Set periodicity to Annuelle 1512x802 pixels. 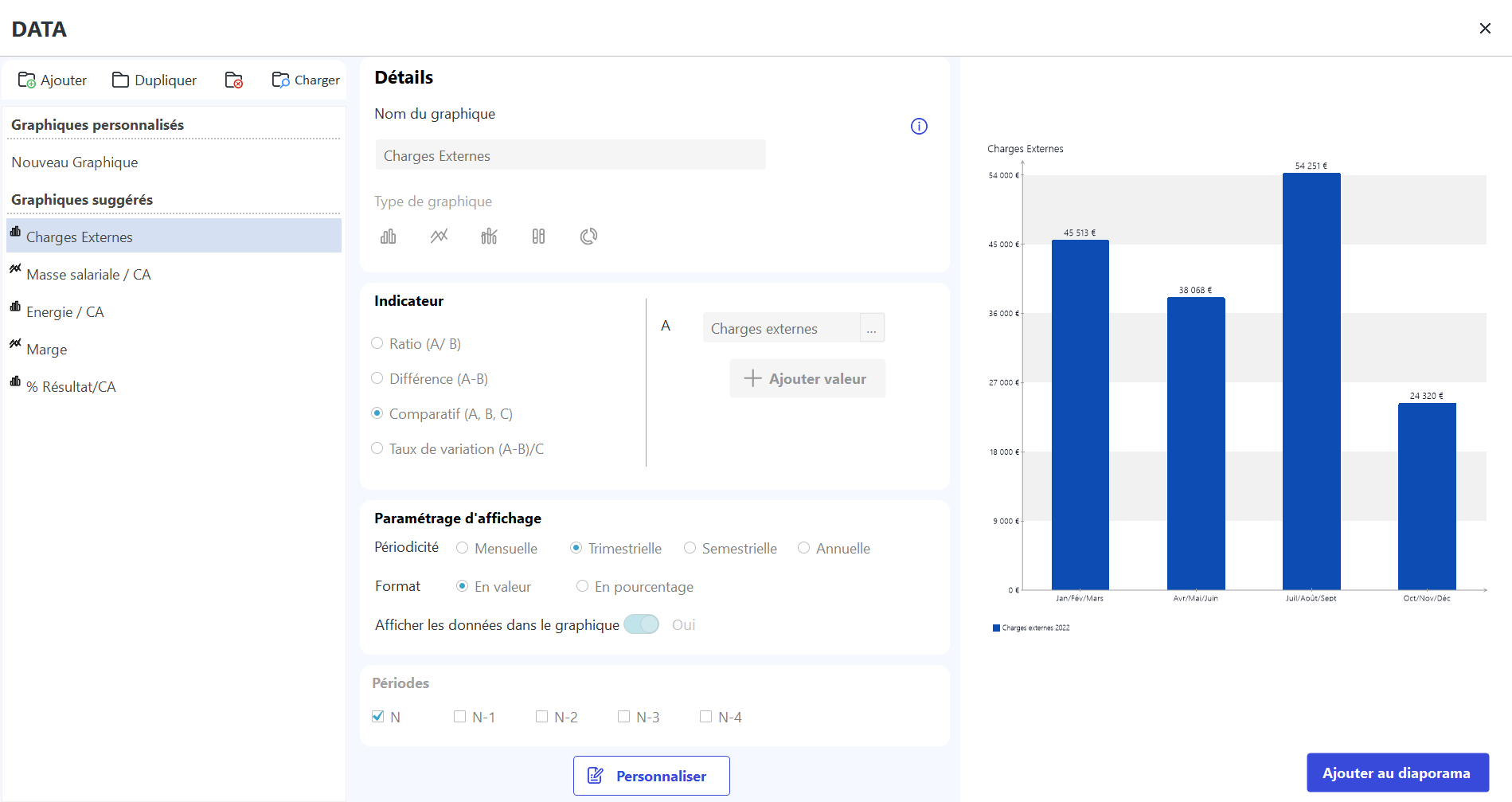coord(803,548)
